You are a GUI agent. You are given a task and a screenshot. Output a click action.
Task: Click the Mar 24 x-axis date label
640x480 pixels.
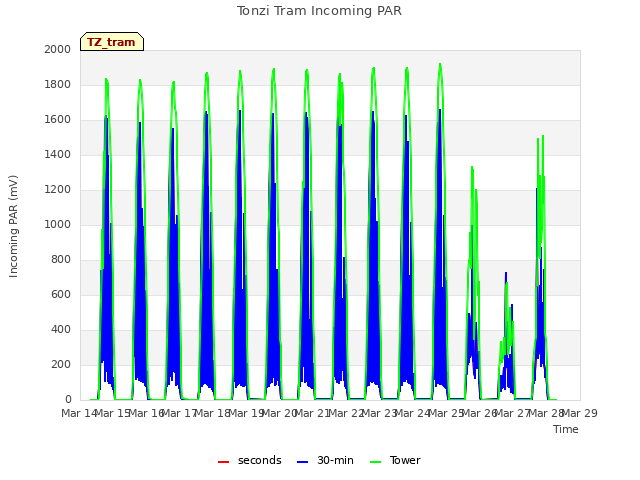pos(413,413)
